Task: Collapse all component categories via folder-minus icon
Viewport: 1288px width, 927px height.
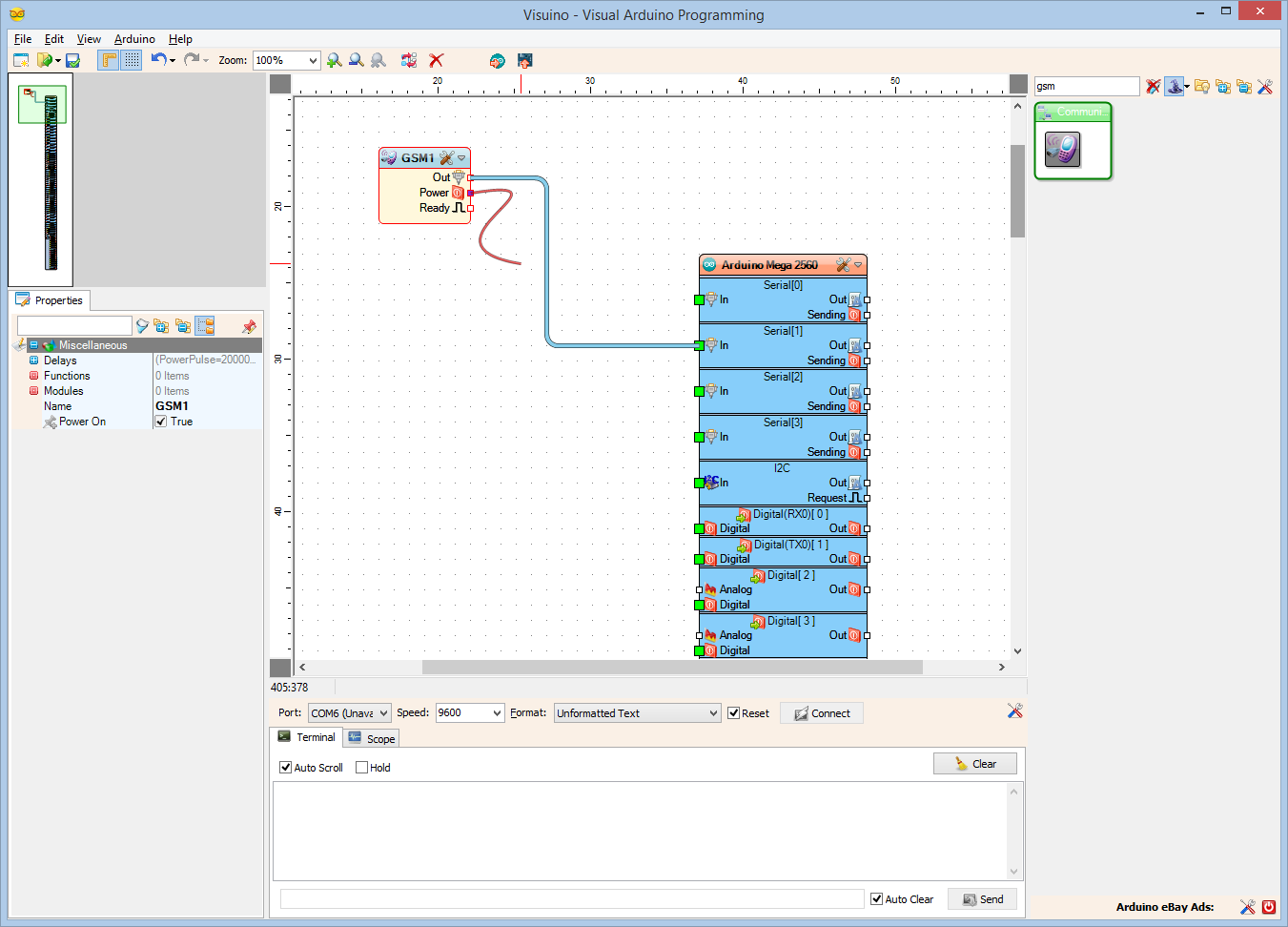Action: pos(1243,86)
